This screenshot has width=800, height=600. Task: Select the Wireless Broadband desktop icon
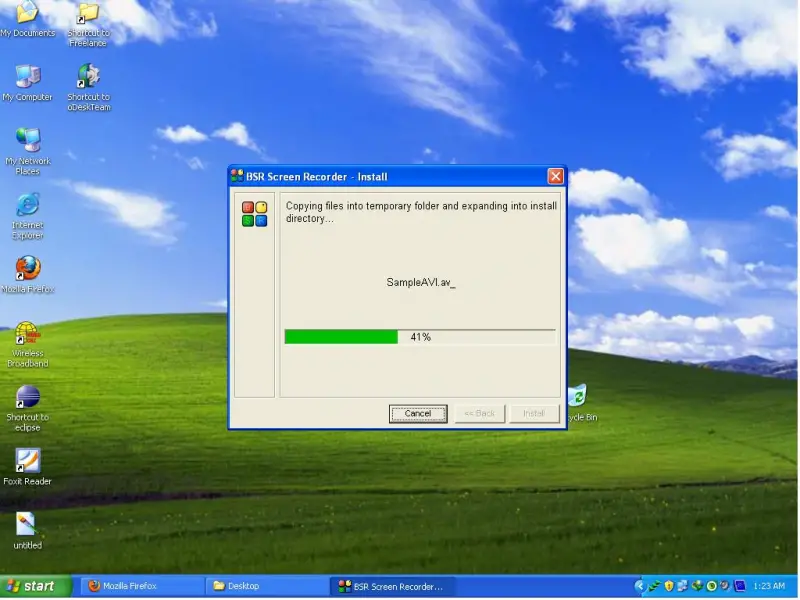click(x=28, y=344)
